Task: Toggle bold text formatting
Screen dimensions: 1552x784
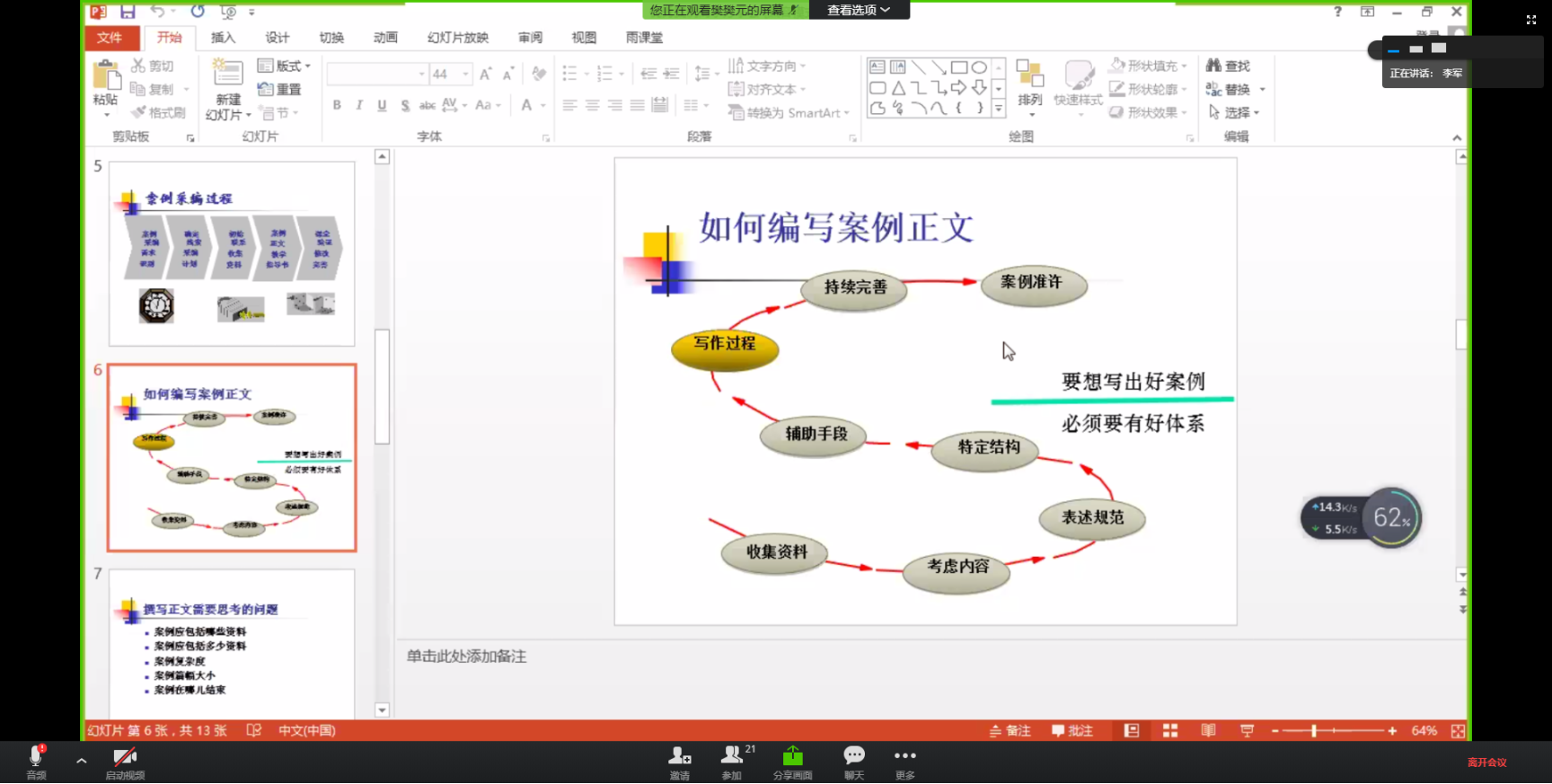Action: (x=337, y=105)
